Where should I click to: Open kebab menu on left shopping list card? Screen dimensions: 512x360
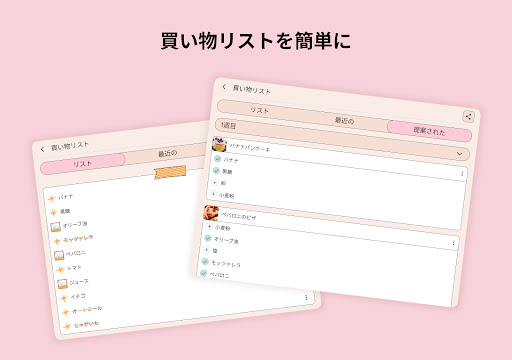(x=306, y=297)
